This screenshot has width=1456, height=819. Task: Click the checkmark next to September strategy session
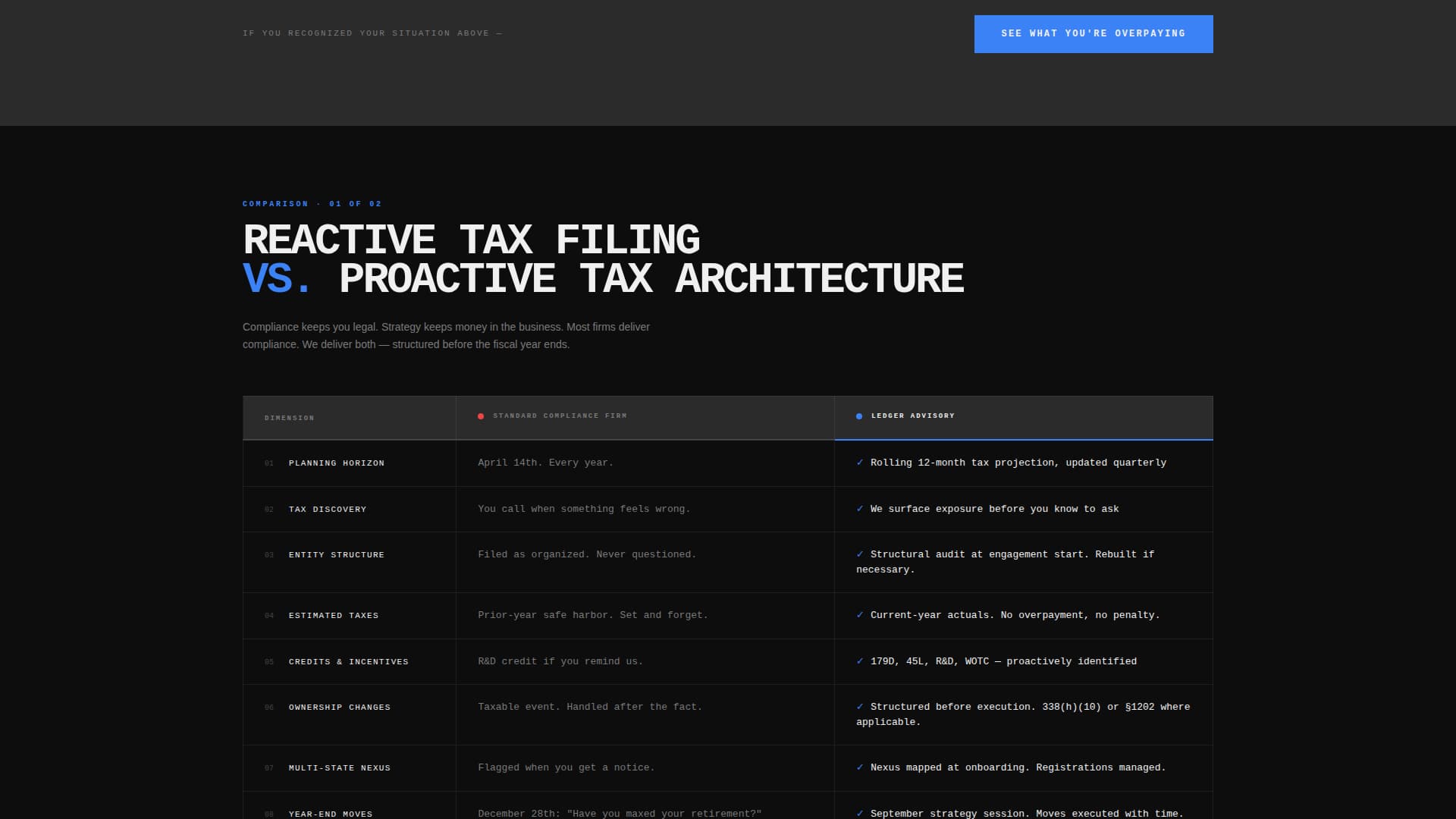click(860, 814)
